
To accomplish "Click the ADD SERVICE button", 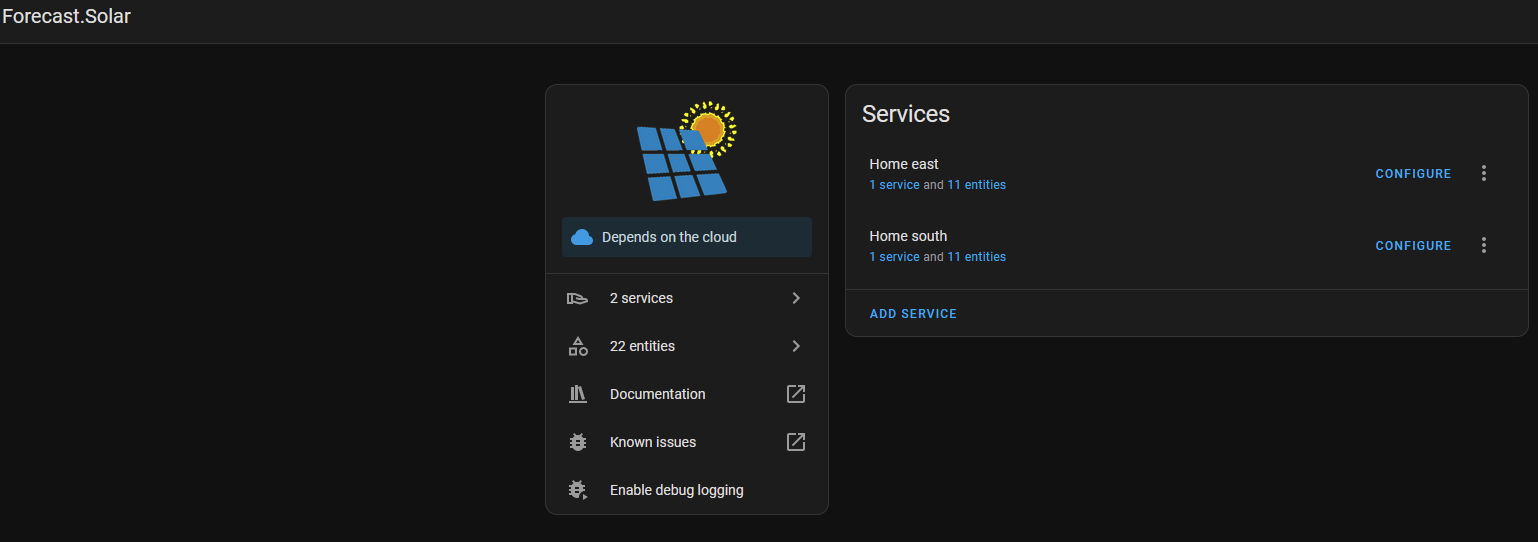I will pos(913,314).
